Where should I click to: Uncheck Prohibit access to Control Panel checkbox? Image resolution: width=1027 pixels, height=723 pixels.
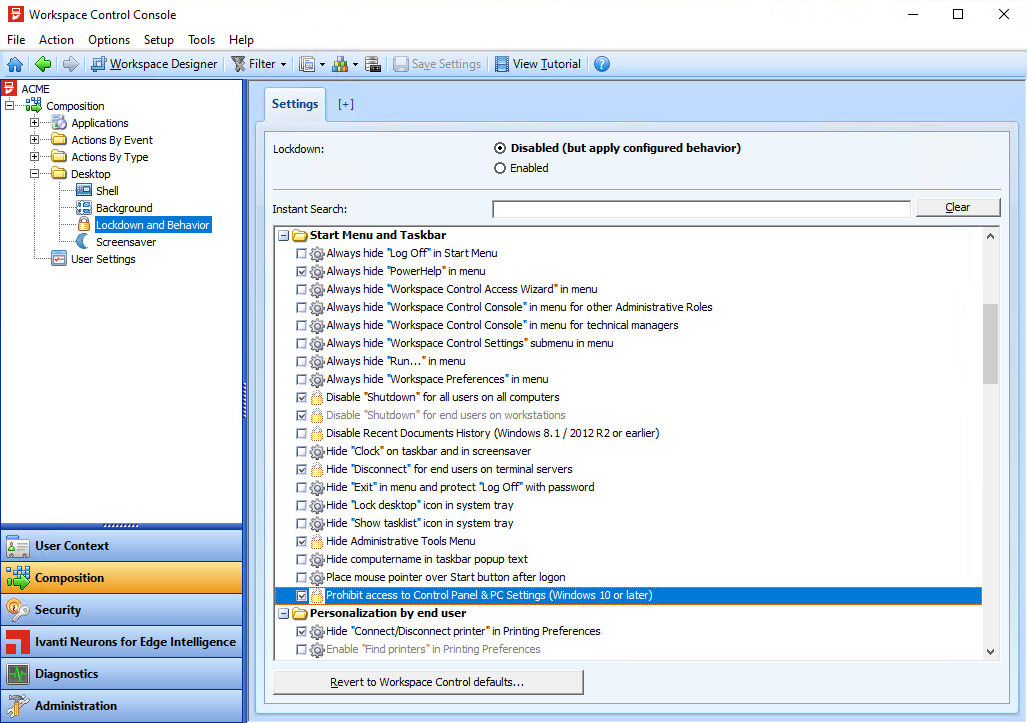[x=301, y=595]
